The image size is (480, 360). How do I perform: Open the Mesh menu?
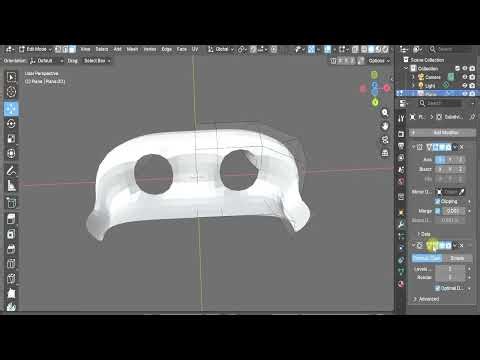click(x=132, y=49)
